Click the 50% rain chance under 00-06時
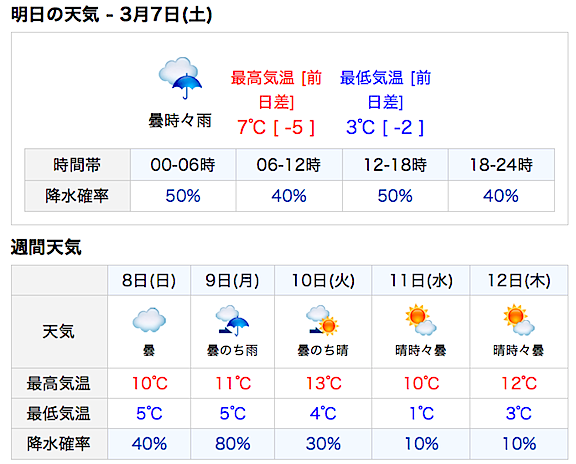Screen dimensions: 576x464 click(x=183, y=196)
